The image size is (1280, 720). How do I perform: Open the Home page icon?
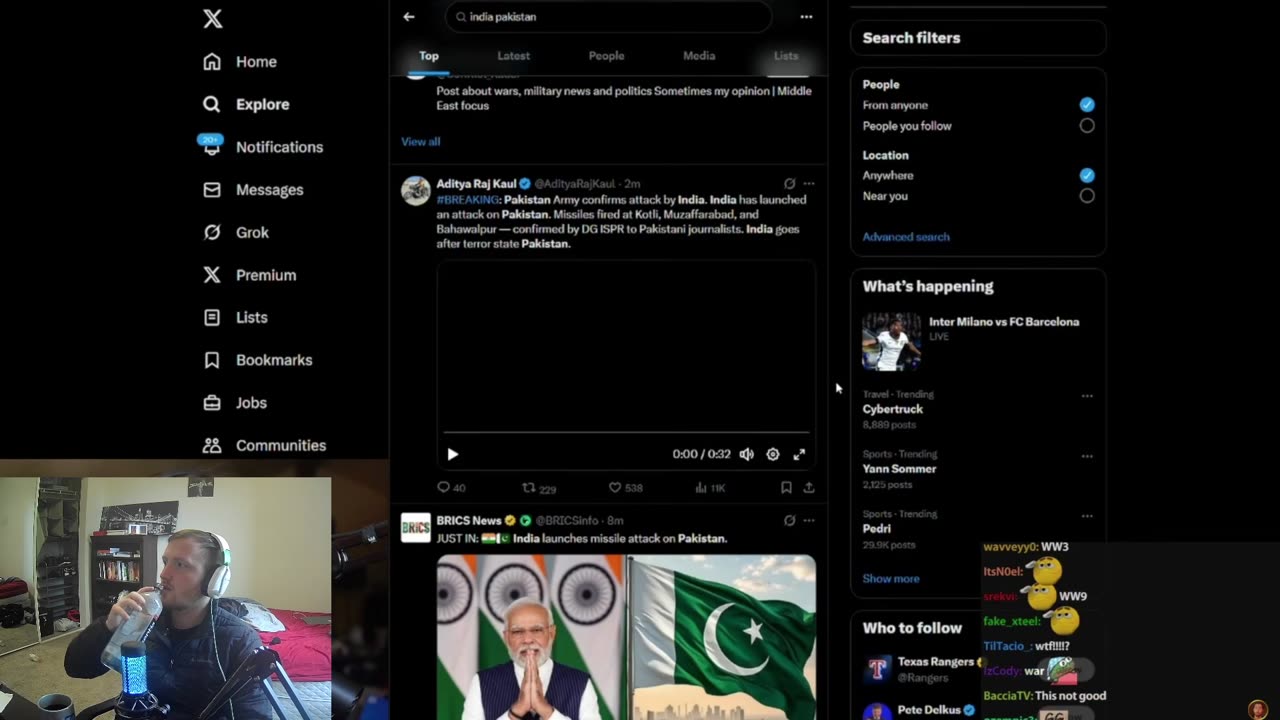tap(212, 62)
